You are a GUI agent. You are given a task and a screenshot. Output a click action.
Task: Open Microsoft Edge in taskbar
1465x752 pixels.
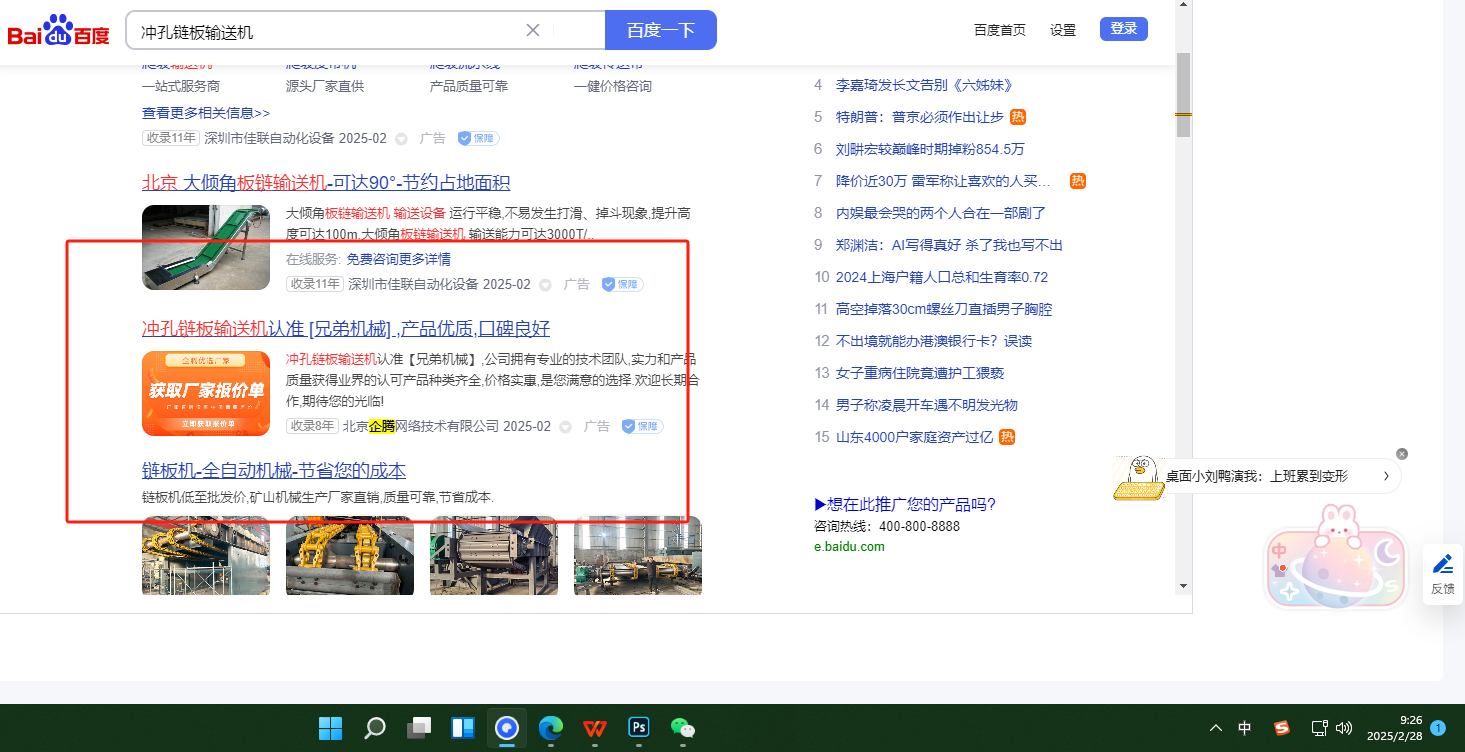551,727
